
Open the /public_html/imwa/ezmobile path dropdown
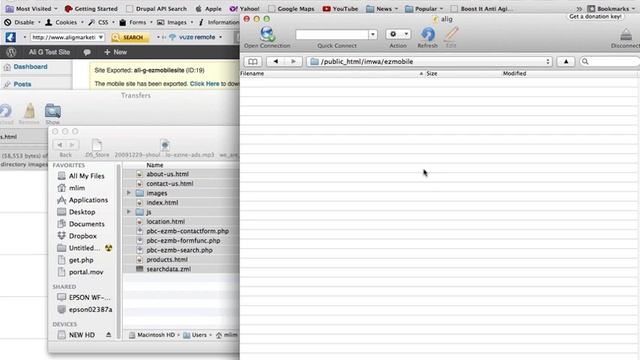pos(429,62)
